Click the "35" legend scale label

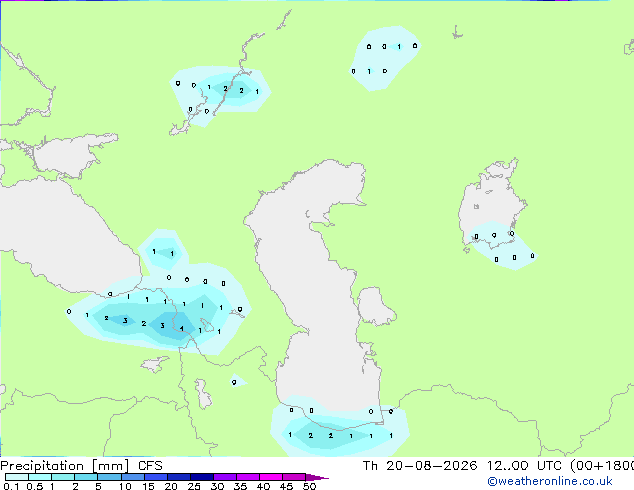(240, 486)
